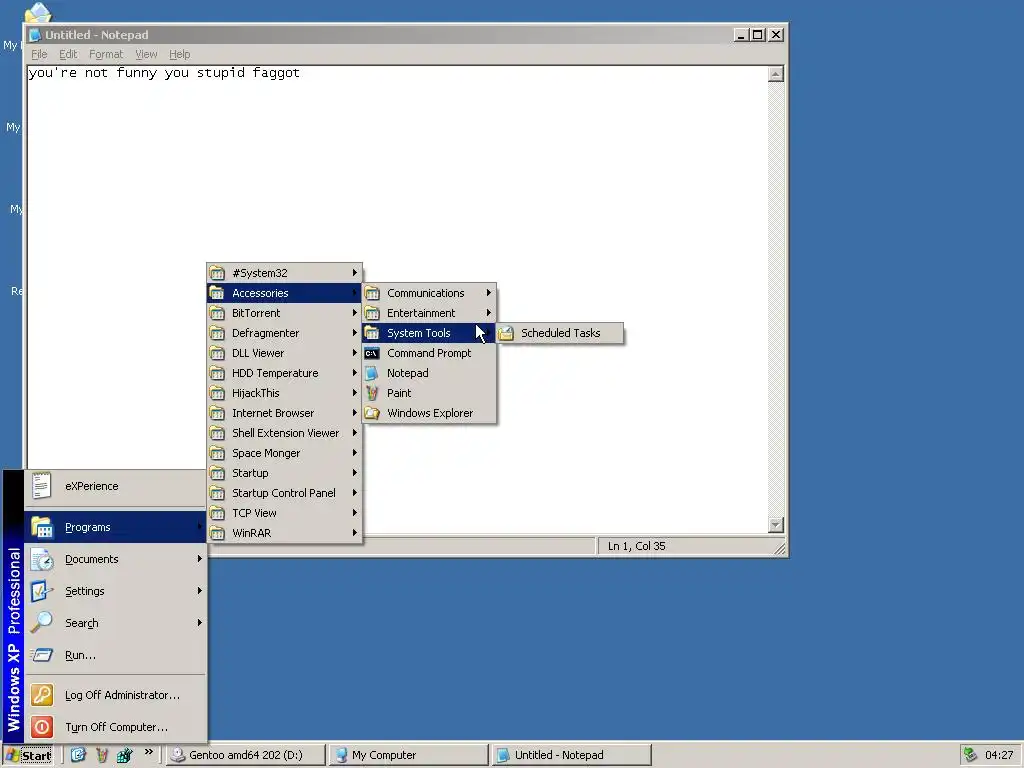The width and height of the screenshot is (1024, 768).
Task: Click the HijackThis folder icon
Action: click(x=217, y=393)
